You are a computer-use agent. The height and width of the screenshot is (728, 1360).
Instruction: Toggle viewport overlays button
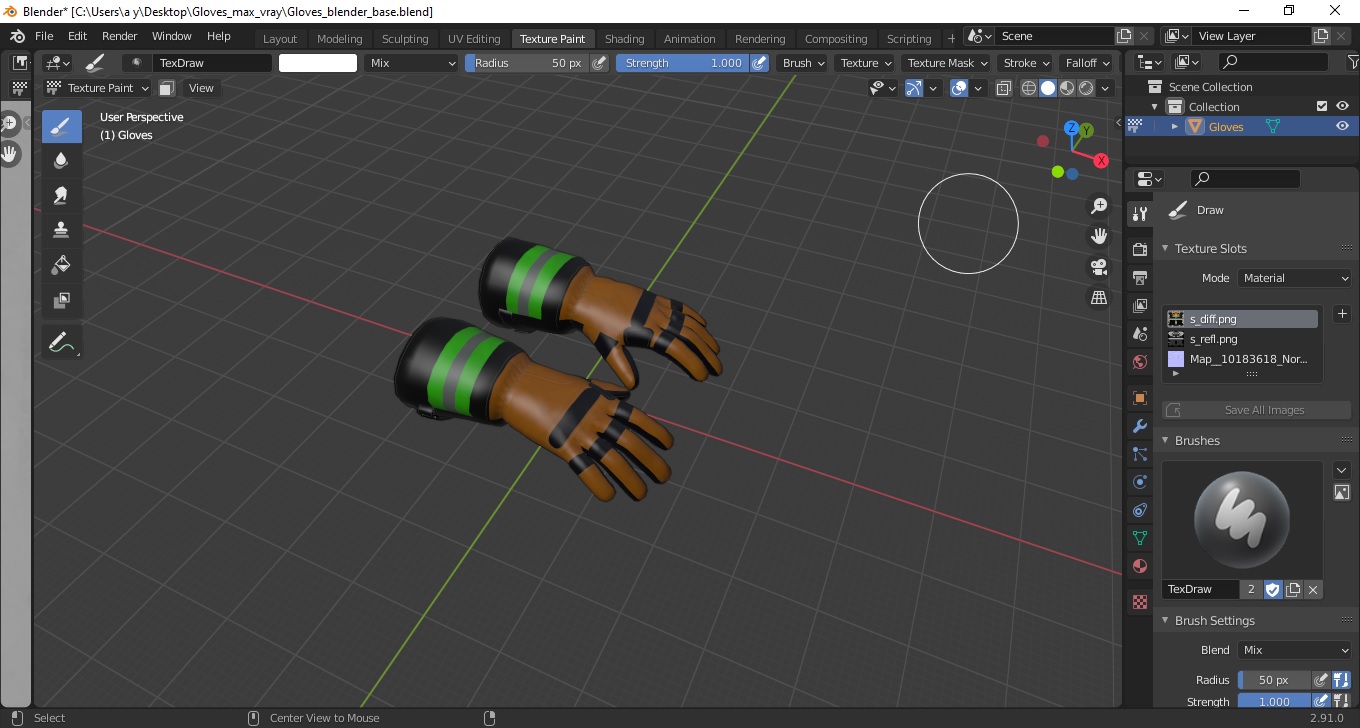click(x=958, y=88)
